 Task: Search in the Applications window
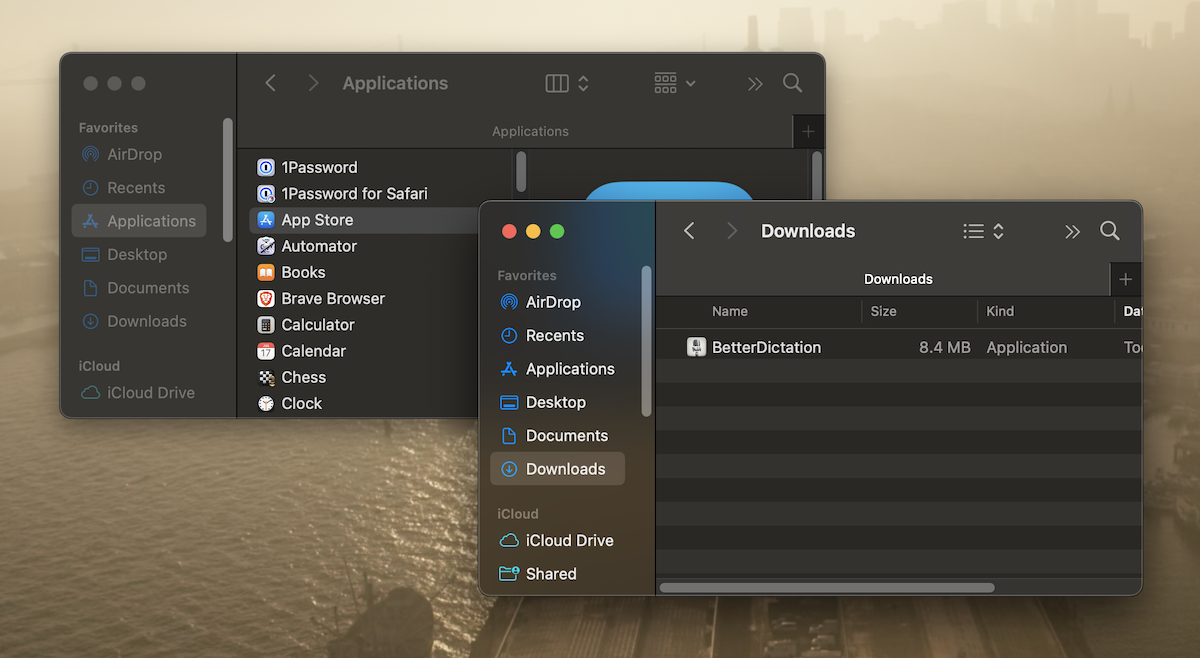tap(793, 83)
